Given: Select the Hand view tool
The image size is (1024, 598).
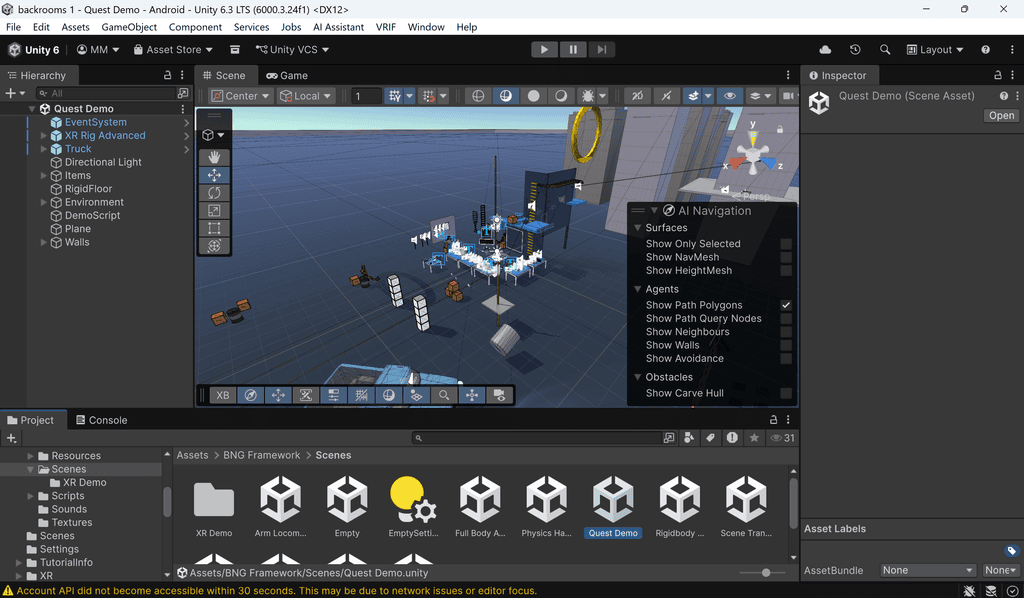Looking at the screenshot, I should point(214,157).
